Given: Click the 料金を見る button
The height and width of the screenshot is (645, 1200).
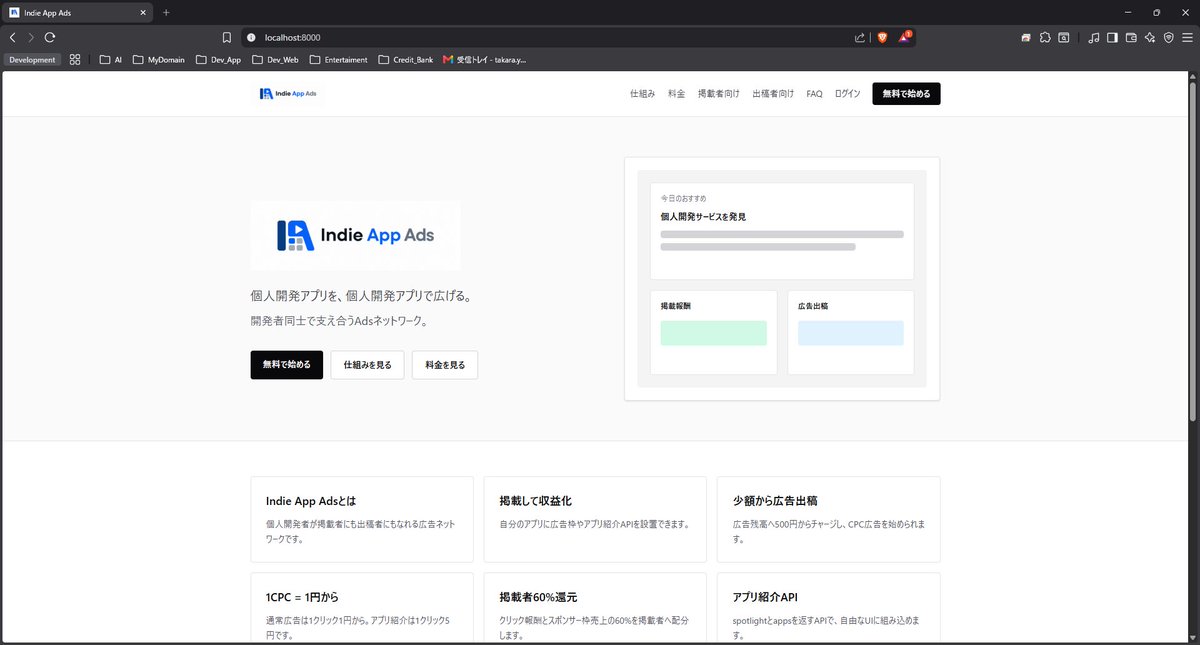Looking at the screenshot, I should pyautogui.click(x=445, y=365).
